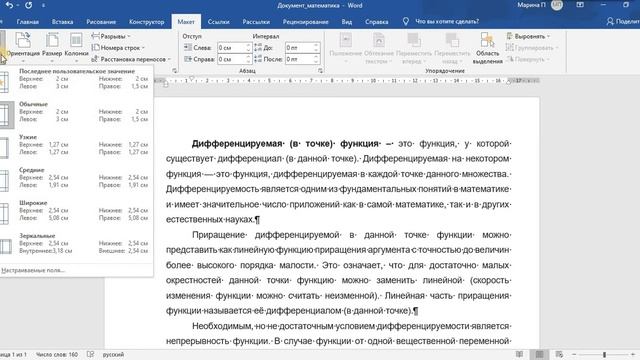This screenshot has width=640, height=360.
Task: Click the После spacing spinner arrows
Action: tap(316, 59)
